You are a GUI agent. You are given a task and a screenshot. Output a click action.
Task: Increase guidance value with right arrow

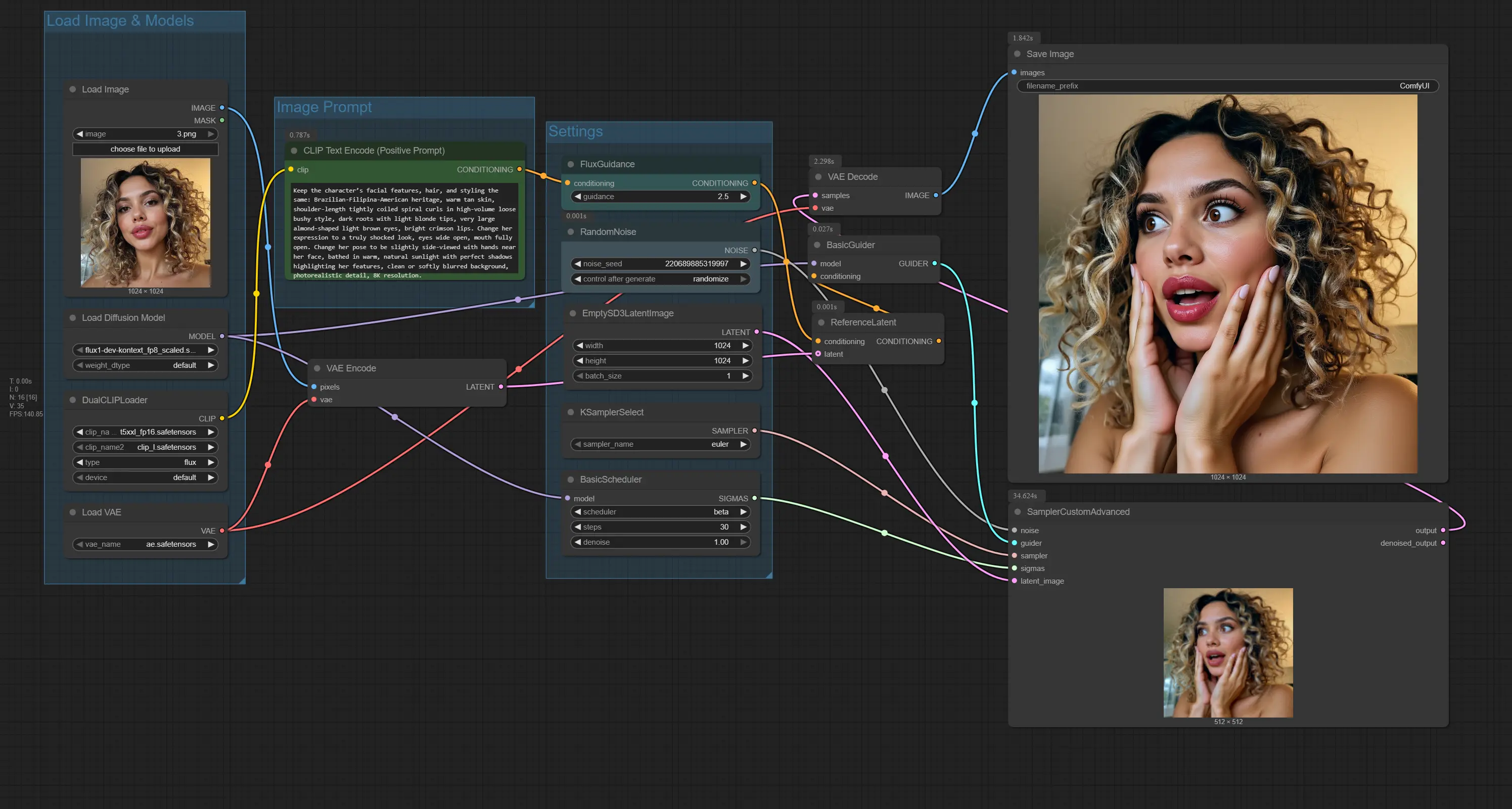click(x=743, y=197)
